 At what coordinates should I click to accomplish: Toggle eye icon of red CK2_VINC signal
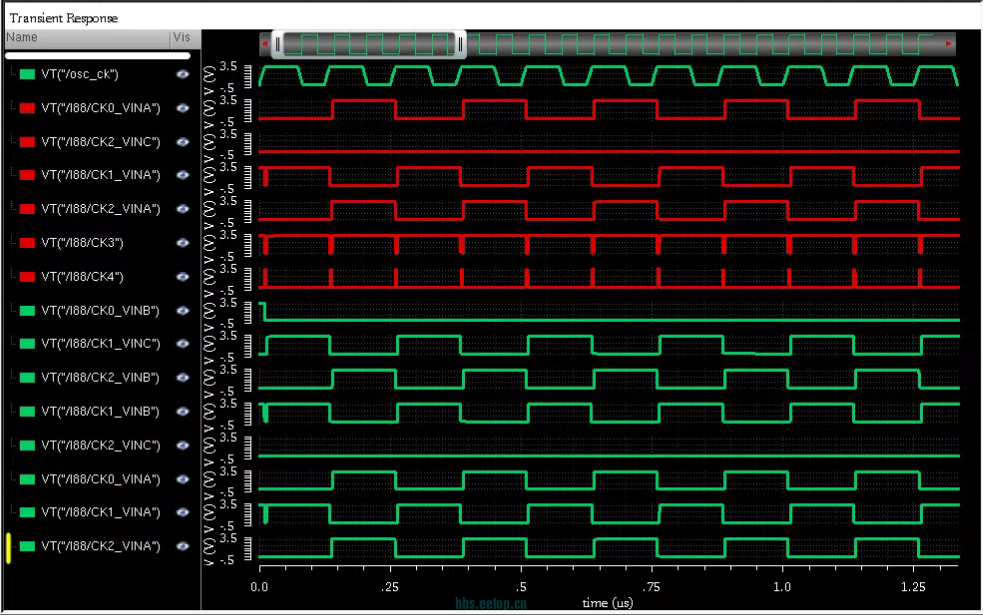click(182, 142)
